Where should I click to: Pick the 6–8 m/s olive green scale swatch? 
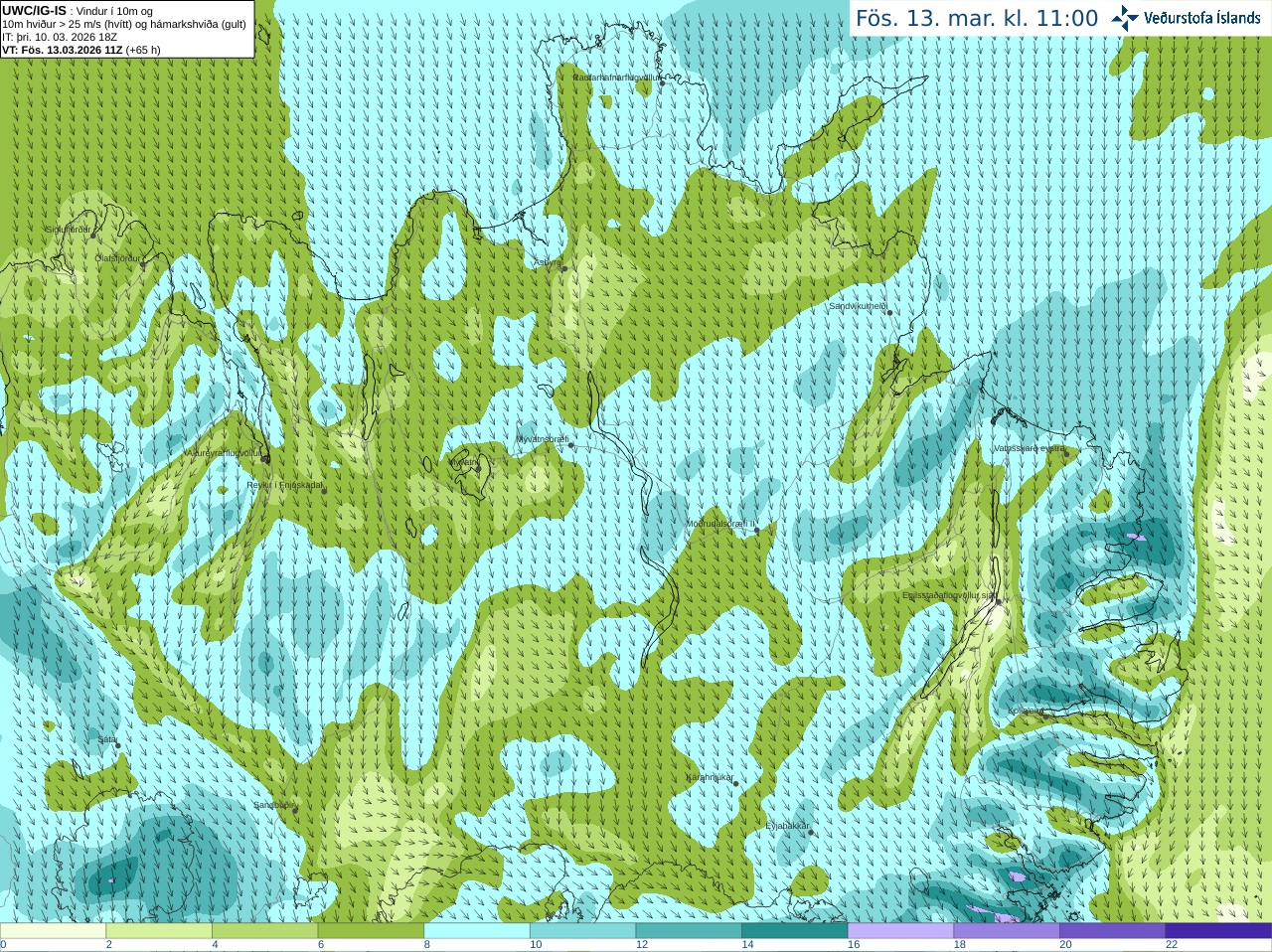371,931
